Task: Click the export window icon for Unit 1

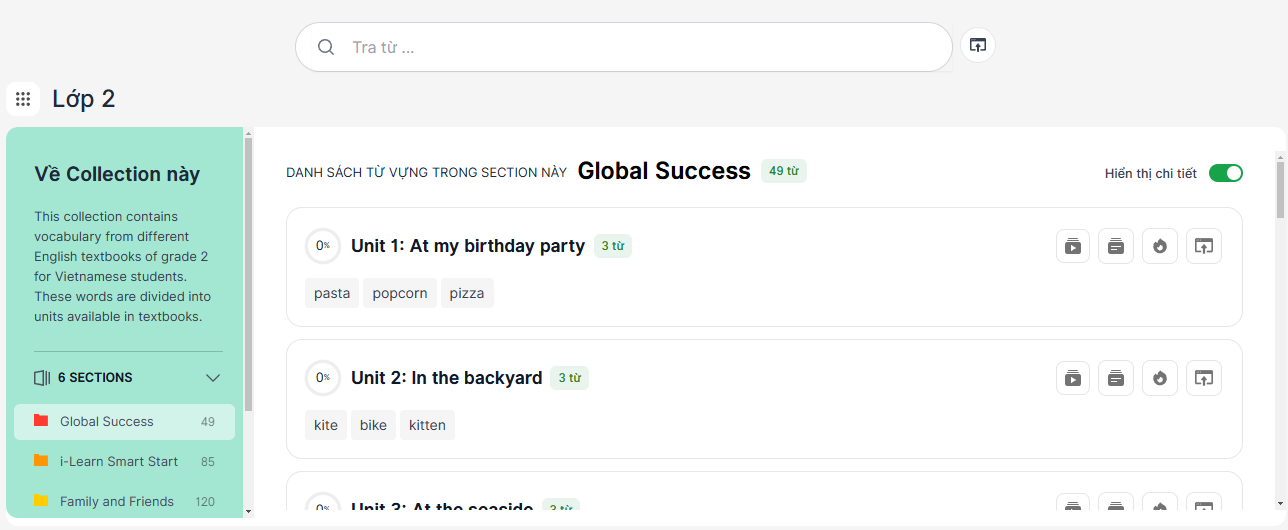Action: (x=1204, y=246)
